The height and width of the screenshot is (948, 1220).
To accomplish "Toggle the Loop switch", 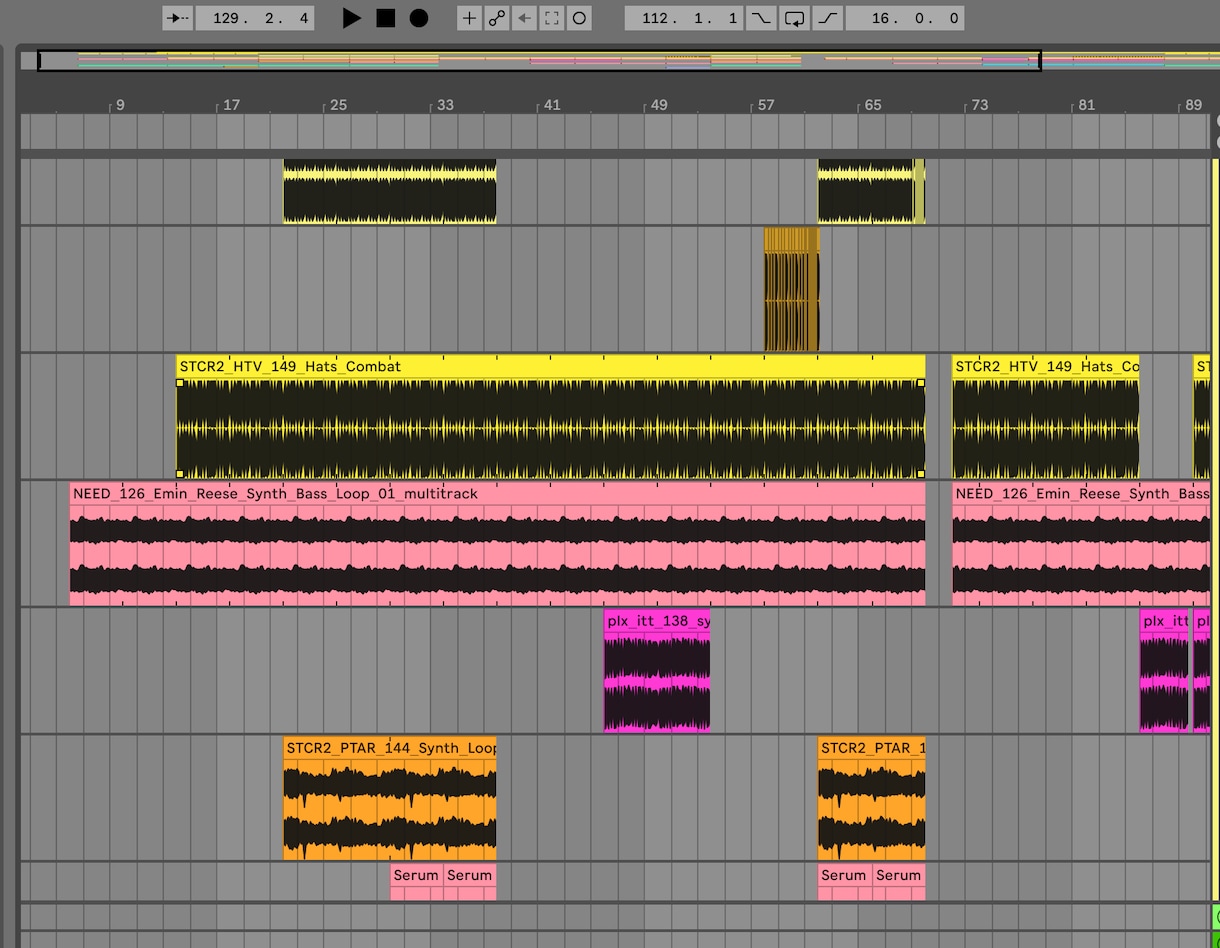I will pyautogui.click(x=795, y=18).
